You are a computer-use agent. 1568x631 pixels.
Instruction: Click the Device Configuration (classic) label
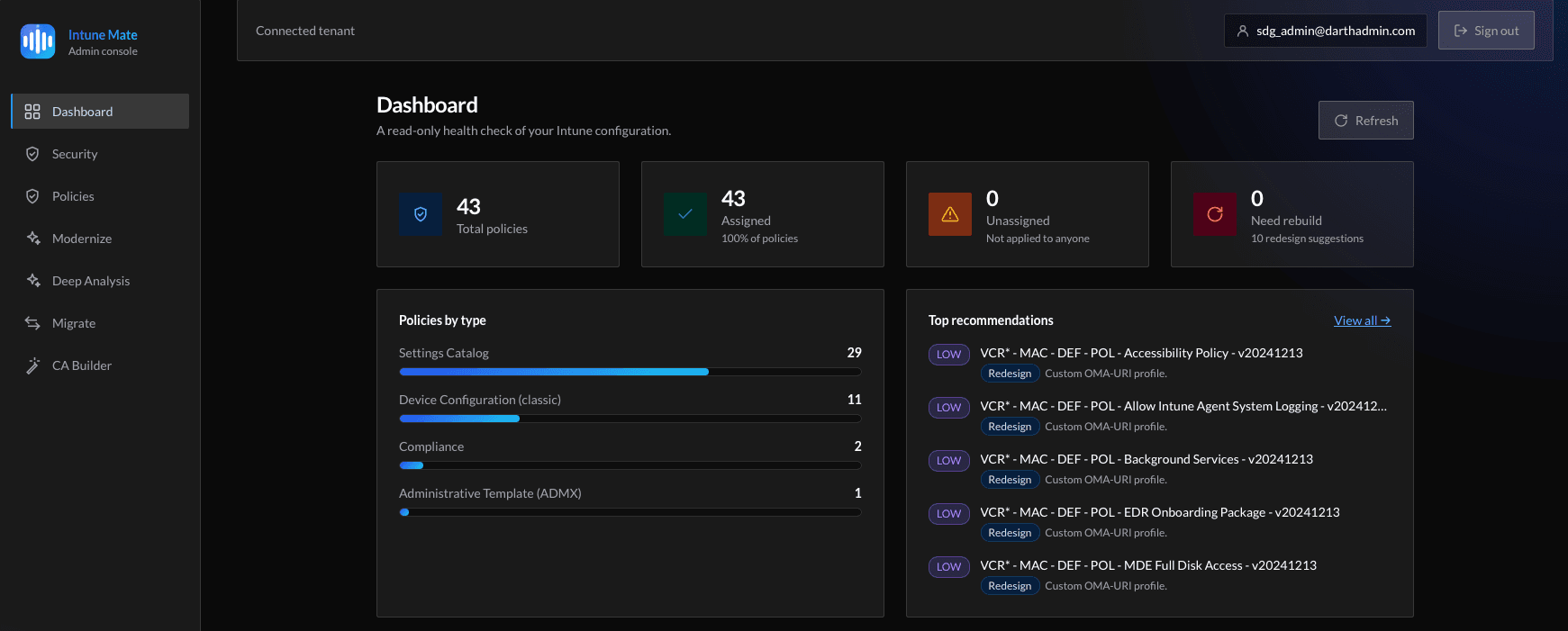tap(480, 400)
